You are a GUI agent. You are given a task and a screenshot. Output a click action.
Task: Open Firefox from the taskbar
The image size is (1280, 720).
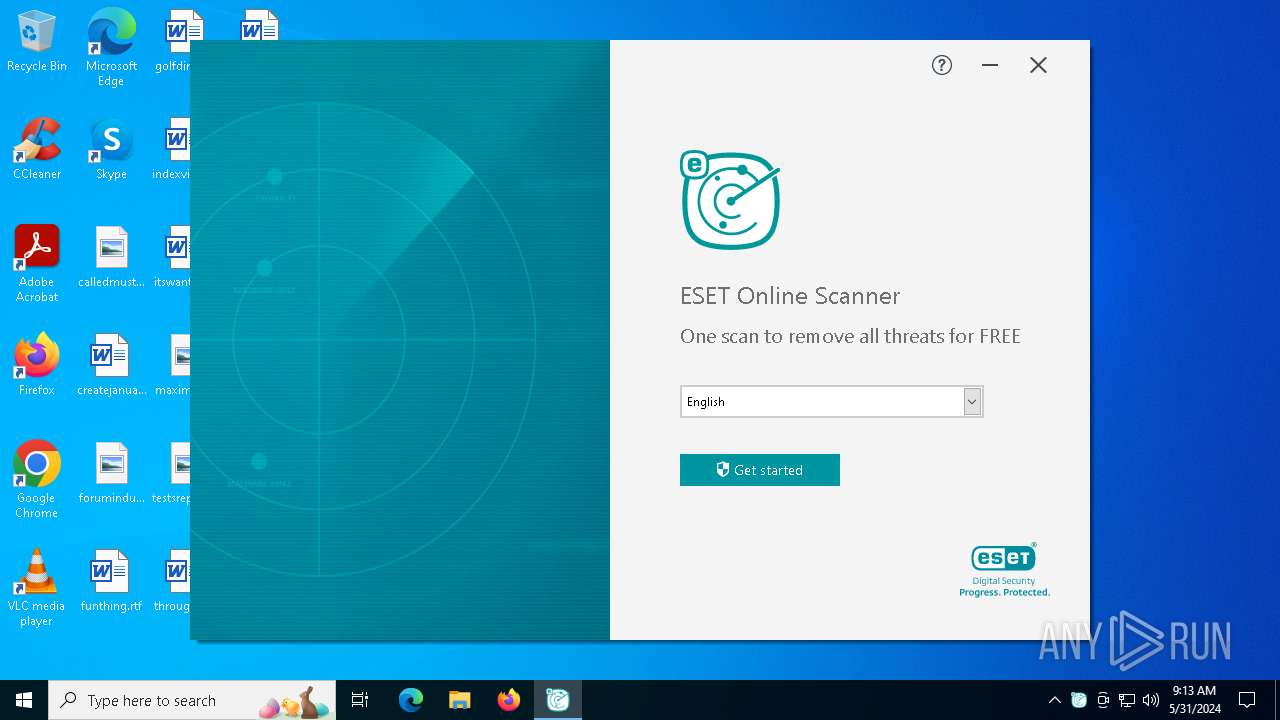coord(509,700)
